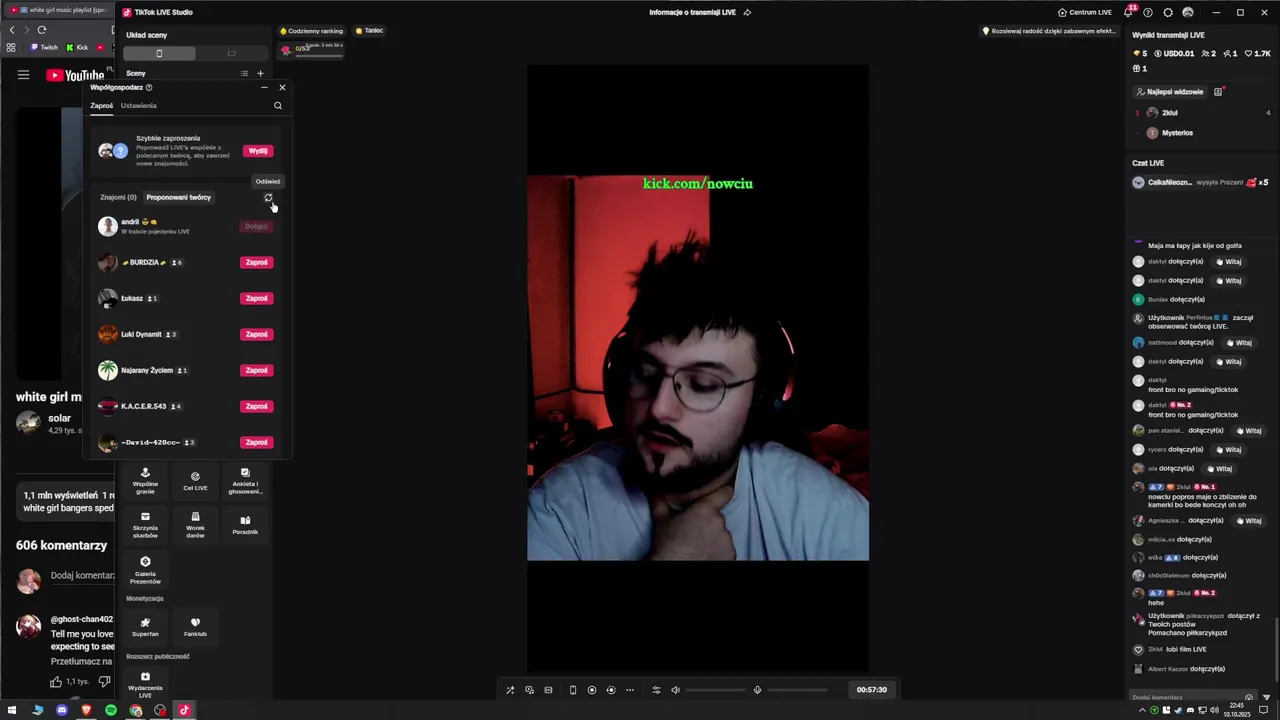Screen dimensions: 1280x720
Task: Select the Znajomi (0) tab
Action: click(x=118, y=197)
